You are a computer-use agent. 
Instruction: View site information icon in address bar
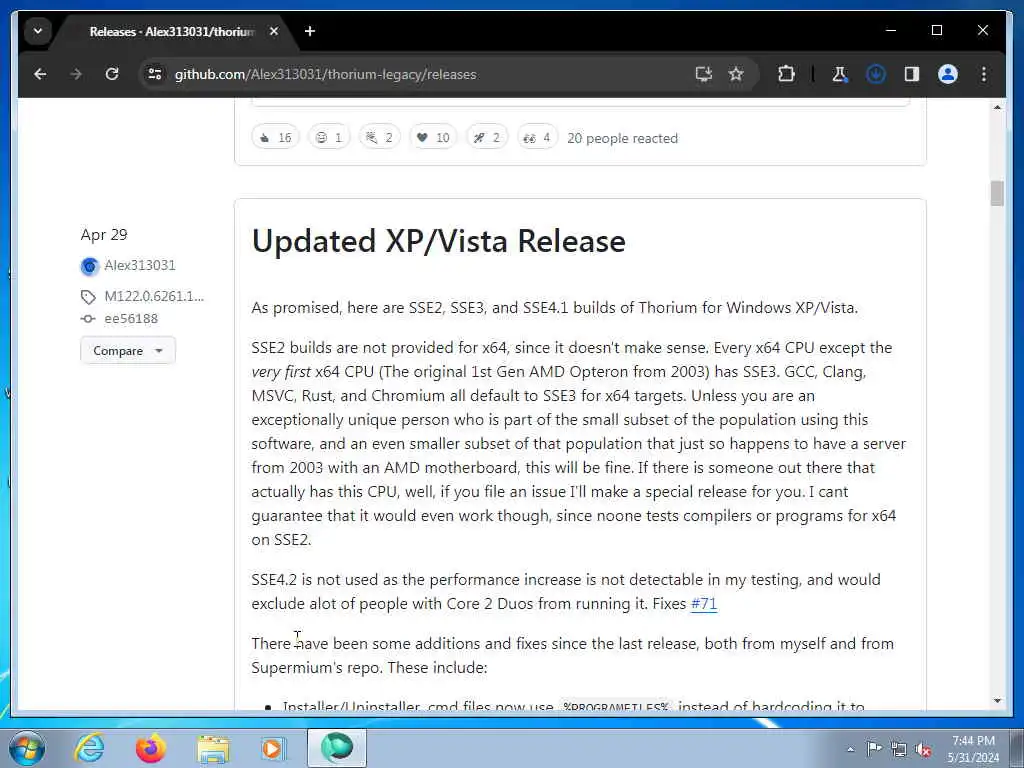click(155, 74)
